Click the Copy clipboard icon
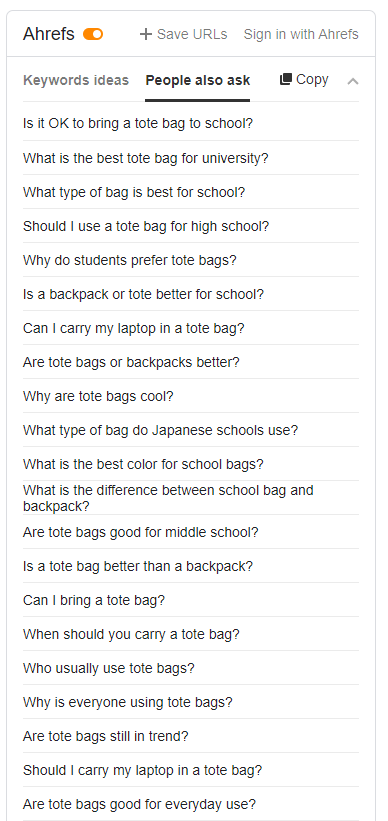Screen dimensions: 388x821 click(285, 79)
